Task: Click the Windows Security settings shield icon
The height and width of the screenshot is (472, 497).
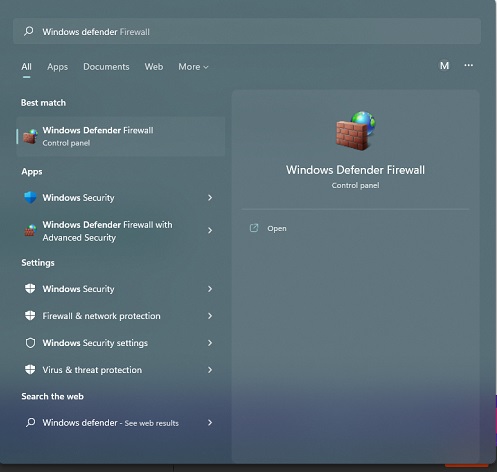Action: coord(30,288)
